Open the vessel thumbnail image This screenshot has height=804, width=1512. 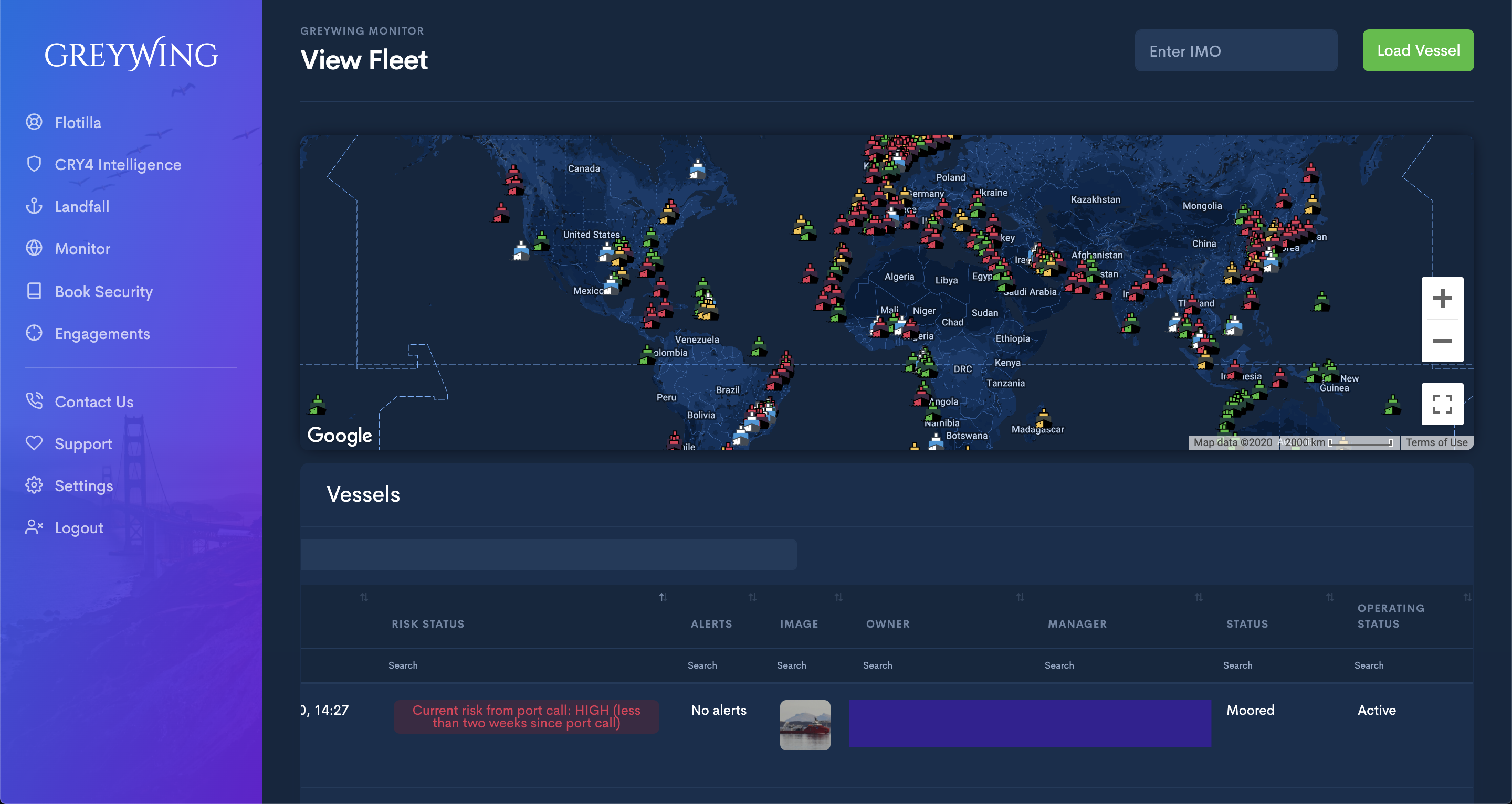[805, 725]
